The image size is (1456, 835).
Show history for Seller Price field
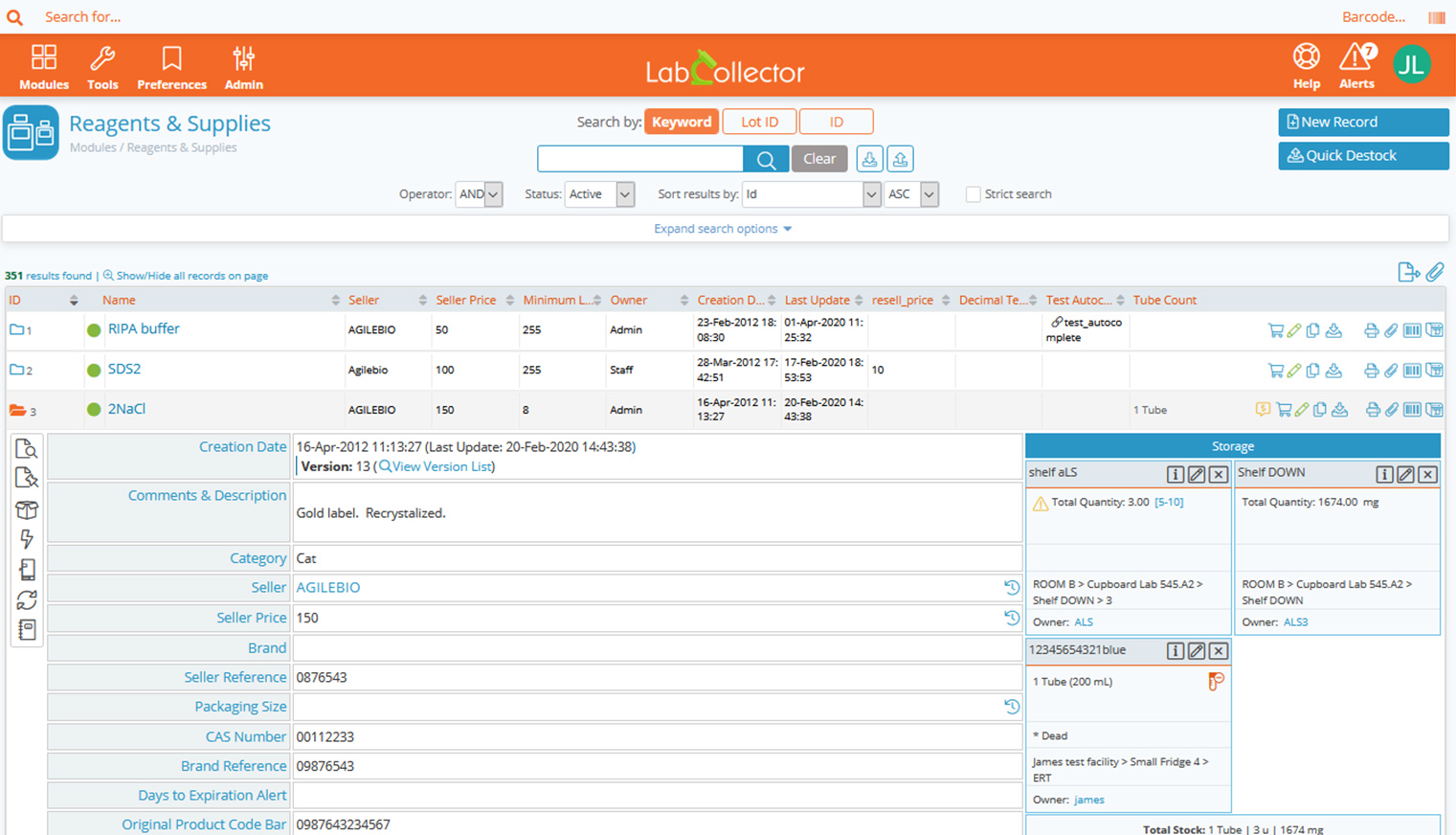coord(1011,618)
